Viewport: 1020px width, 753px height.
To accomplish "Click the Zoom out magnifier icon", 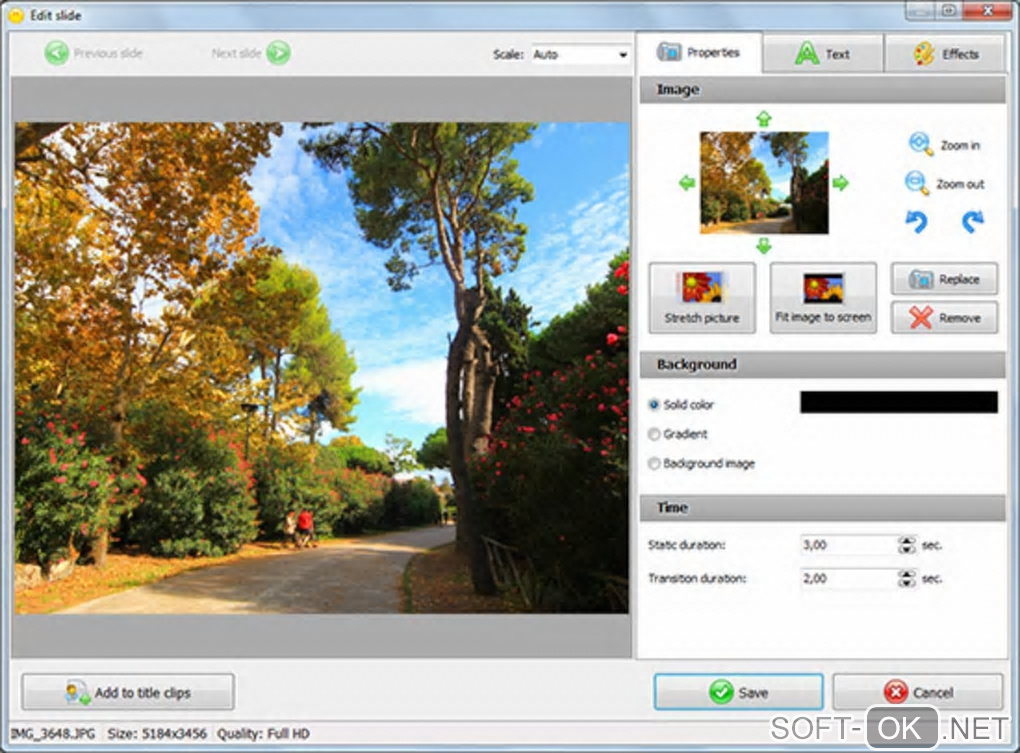I will [917, 183].
